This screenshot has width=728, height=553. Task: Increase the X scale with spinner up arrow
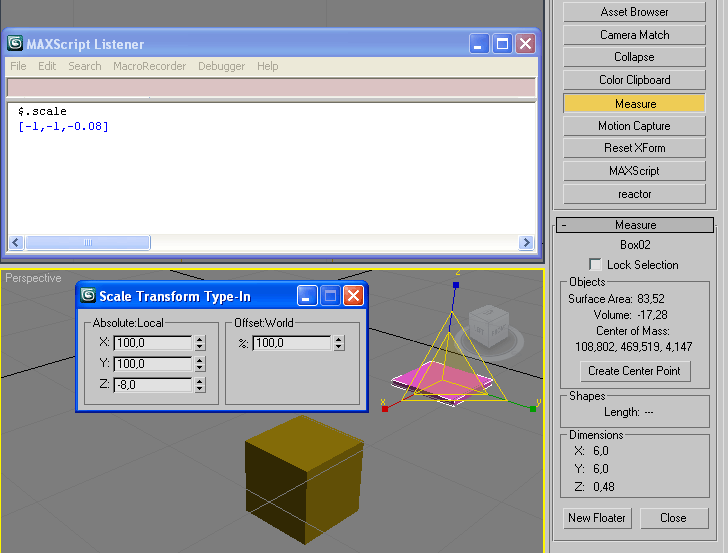(200, 339)
